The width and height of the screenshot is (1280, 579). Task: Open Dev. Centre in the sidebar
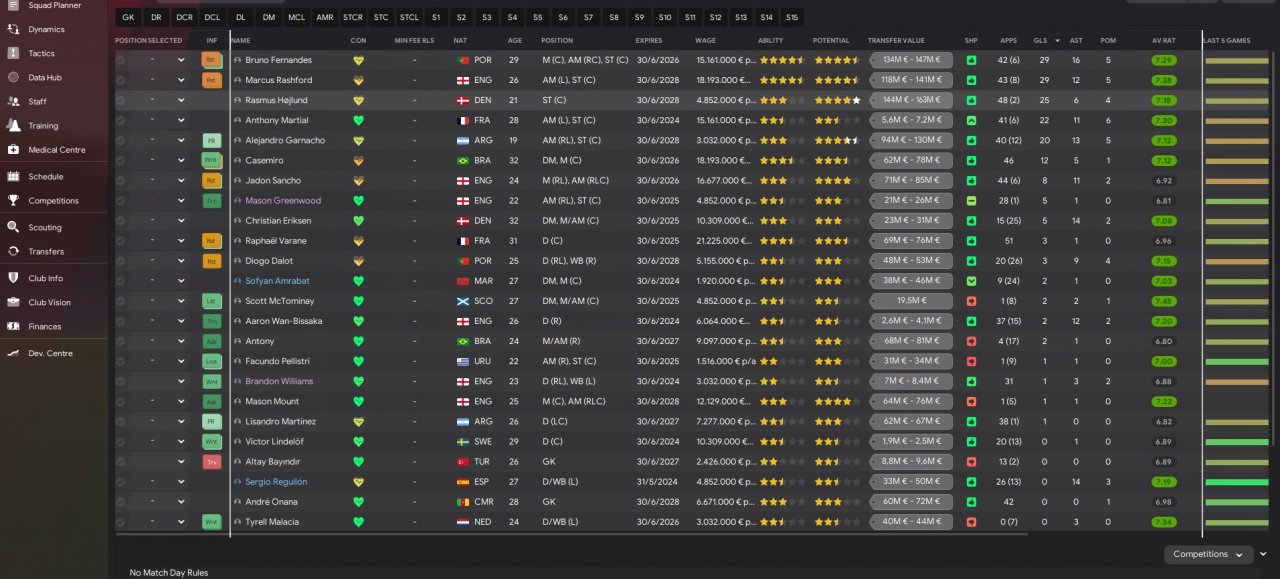pyautogui.click(x=50, y=353)
